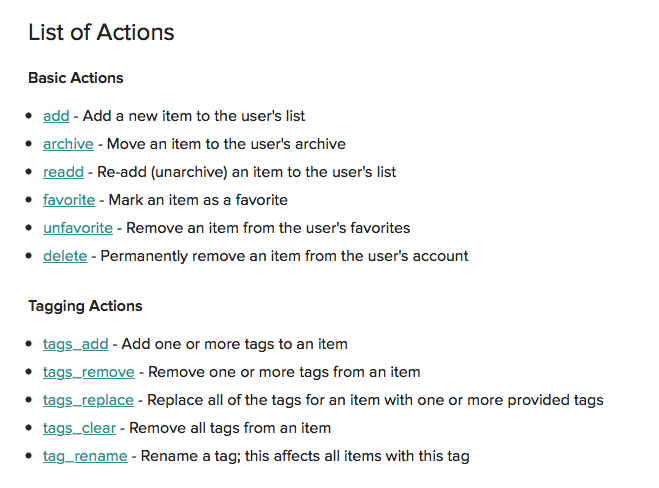Open the tag_rename link
This screenshot has height=488, width=659.
click(85, 456)
